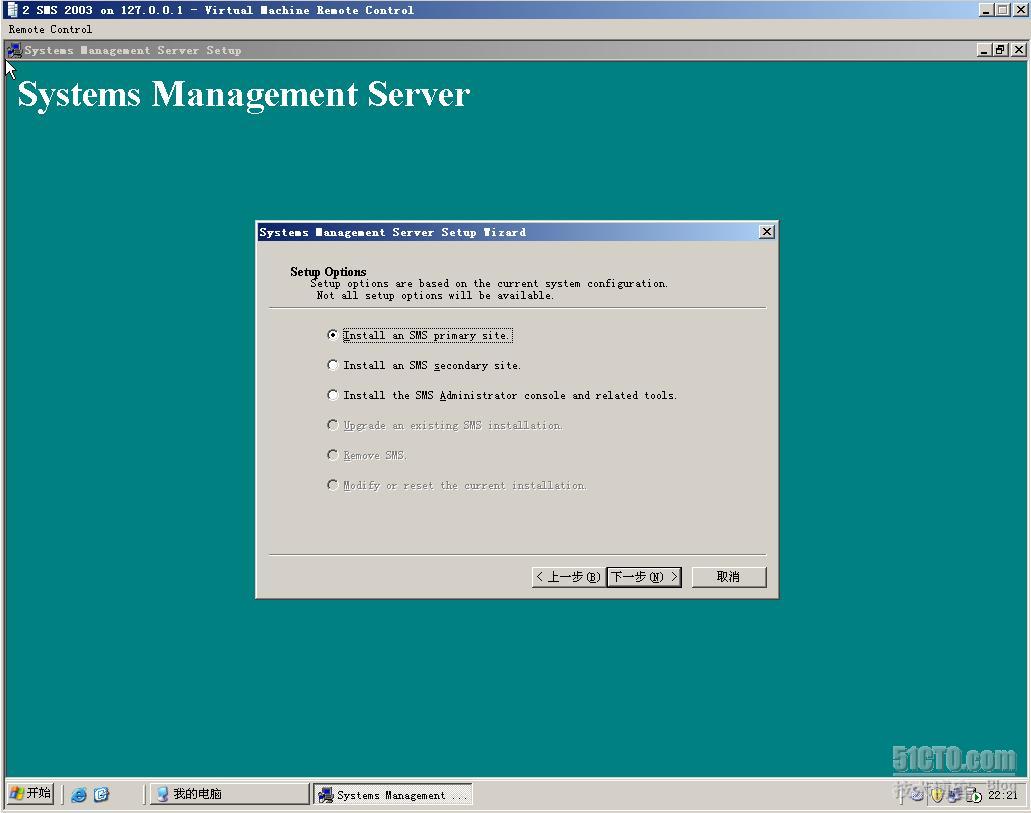
Task: Launch Internet Explorer from quick launch
Action: (79, 795)
